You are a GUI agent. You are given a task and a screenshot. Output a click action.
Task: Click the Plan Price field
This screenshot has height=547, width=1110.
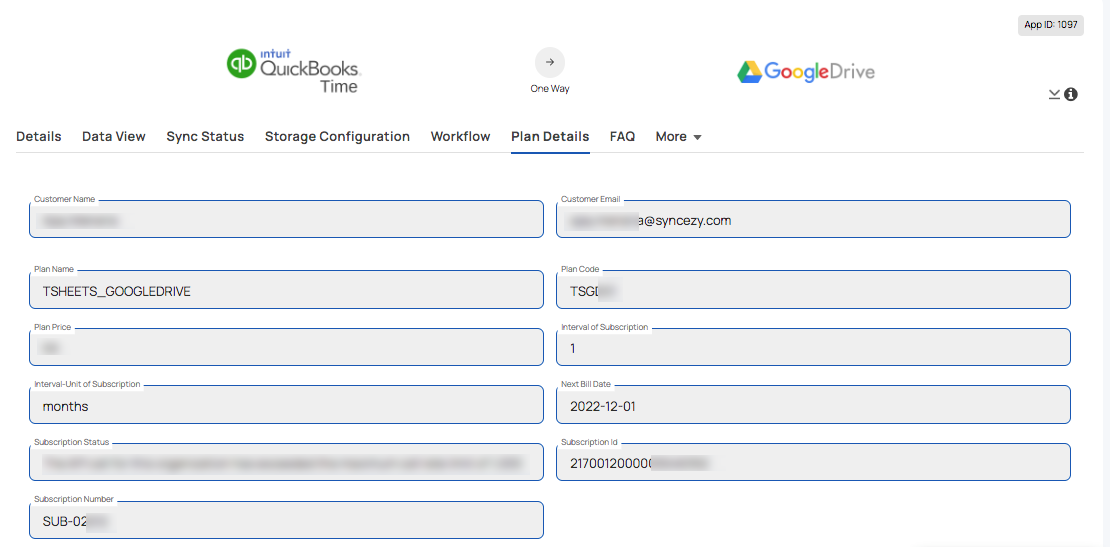pyautogui.click(x=286, y=347)
